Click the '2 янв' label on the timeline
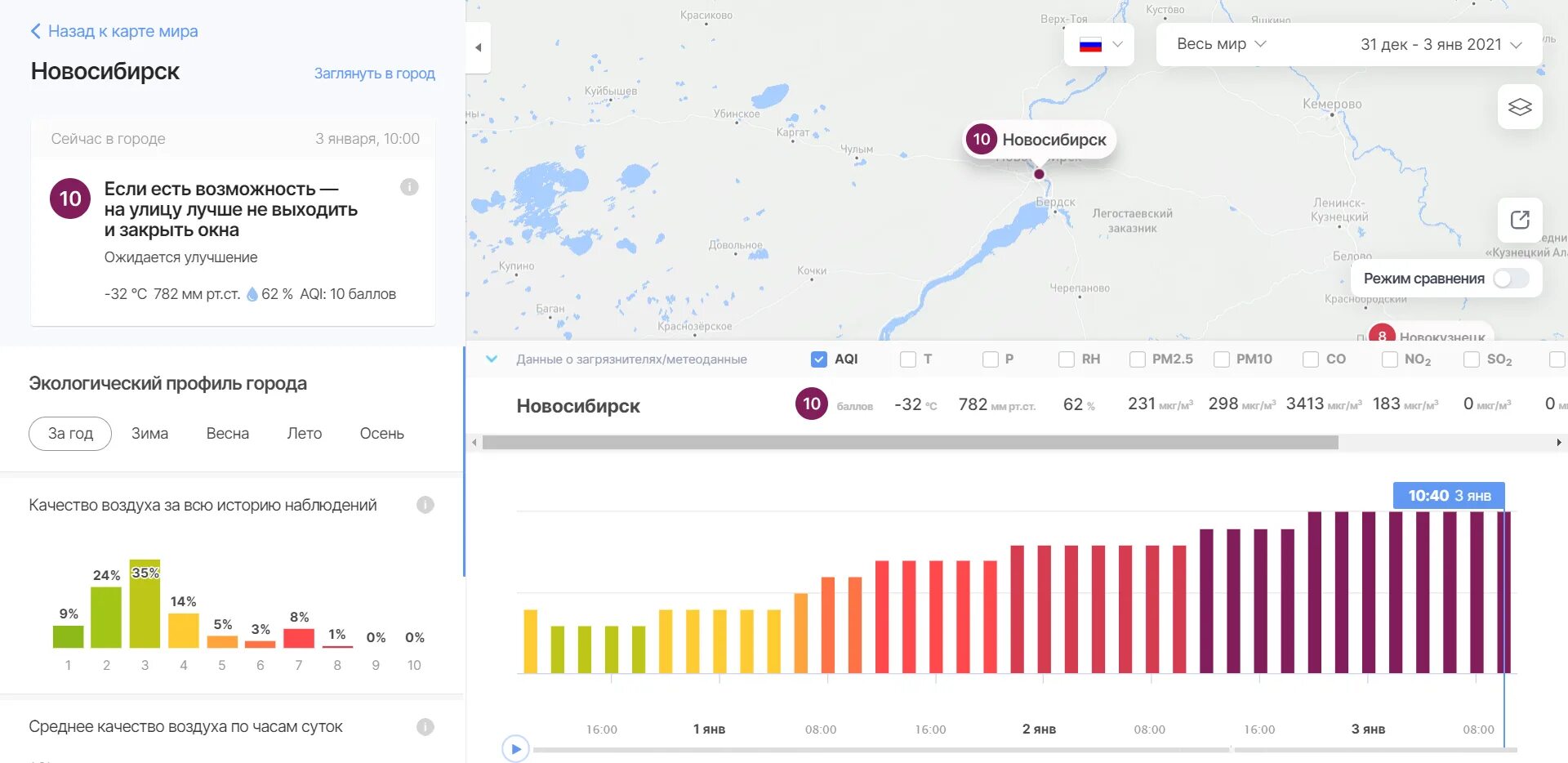Screen dimensions: 1568x763 1039,729
